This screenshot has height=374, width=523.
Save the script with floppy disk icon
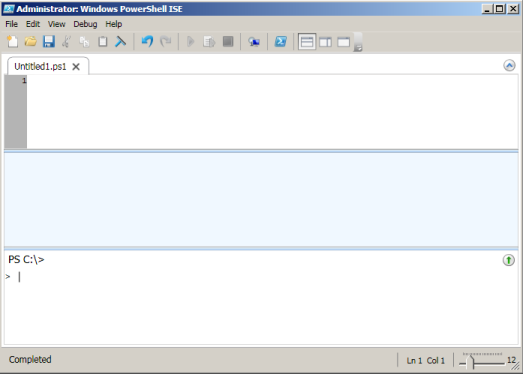pyautogui.click(x=49, y=42)
